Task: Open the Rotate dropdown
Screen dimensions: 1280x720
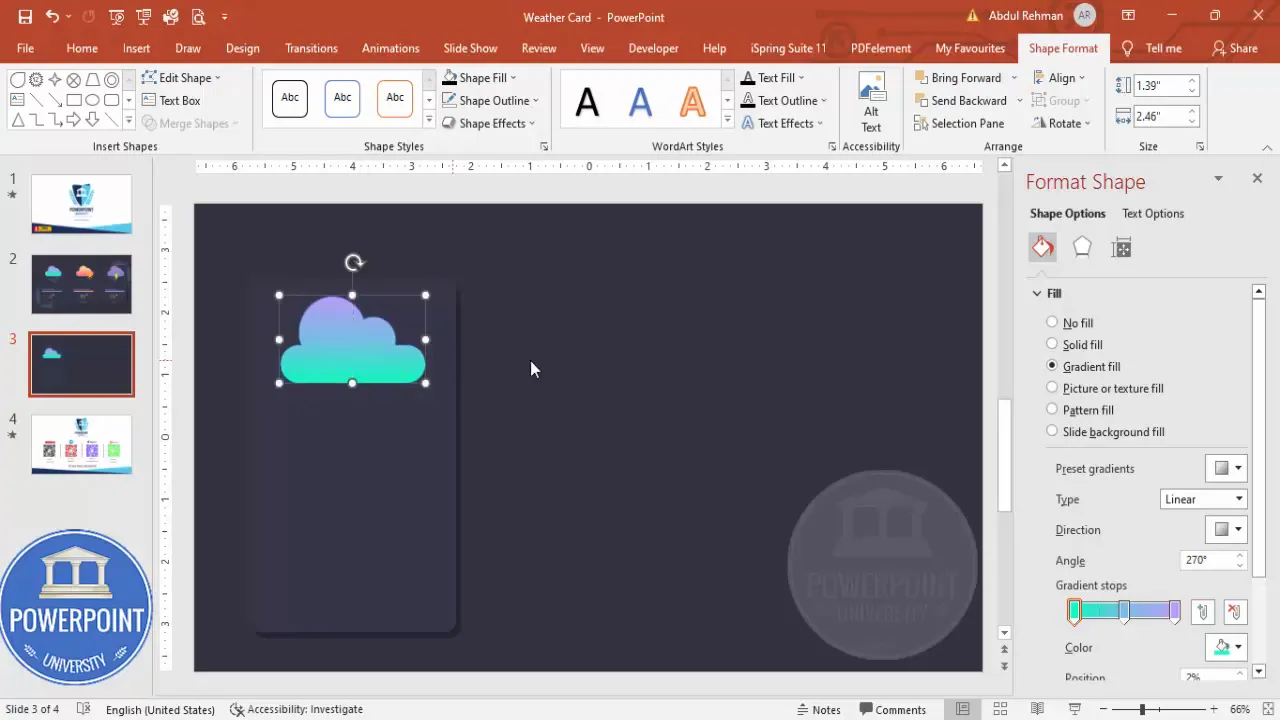Action: click(1060, 123)
